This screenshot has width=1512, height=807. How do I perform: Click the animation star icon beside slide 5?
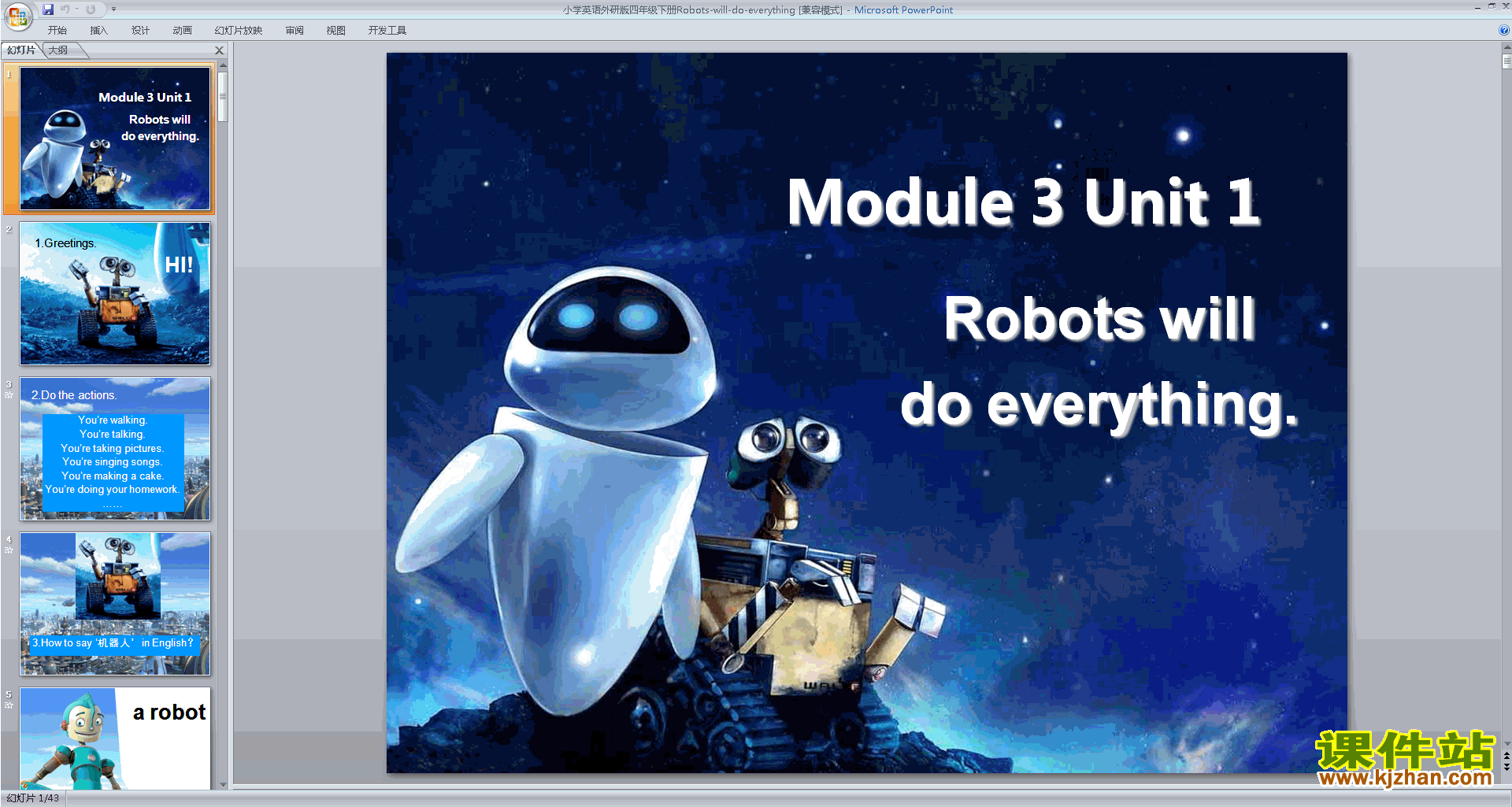tap(9, 705)
